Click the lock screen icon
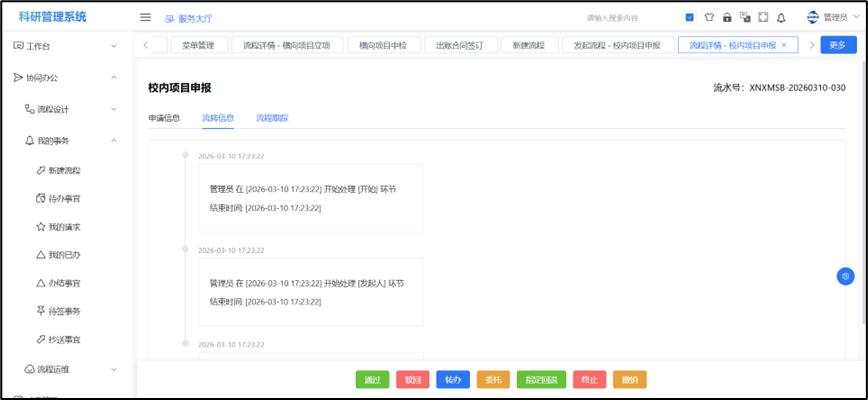 (x=727, y=17)
